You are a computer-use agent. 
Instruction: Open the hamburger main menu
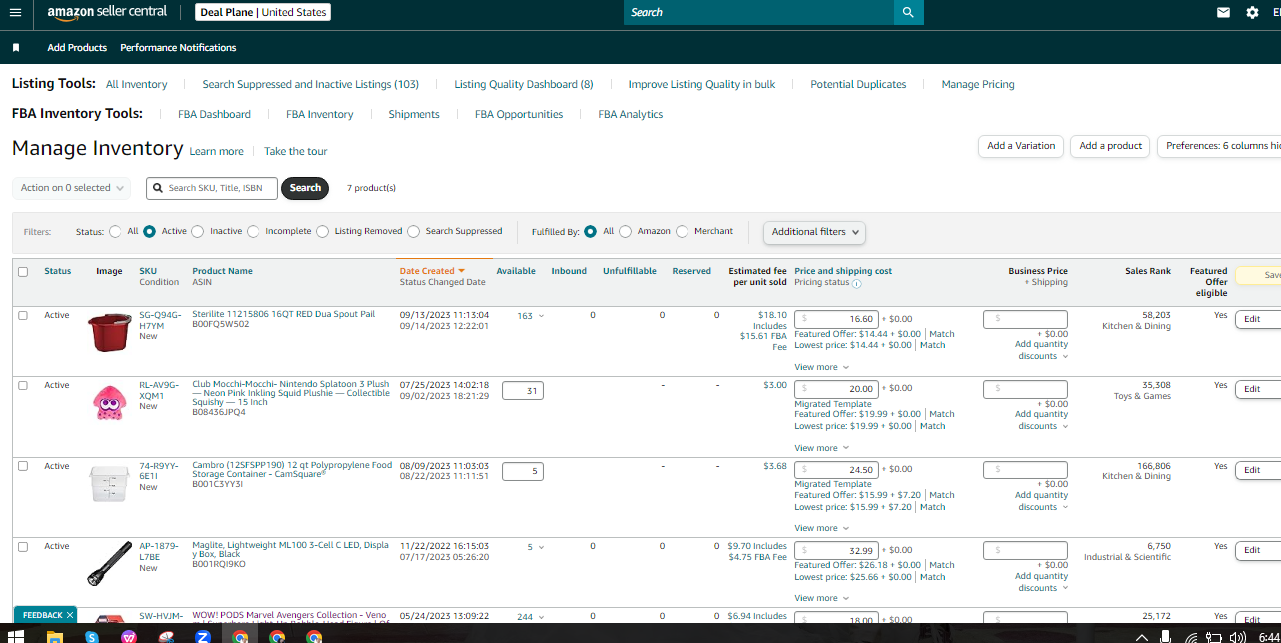pos(15,12)
